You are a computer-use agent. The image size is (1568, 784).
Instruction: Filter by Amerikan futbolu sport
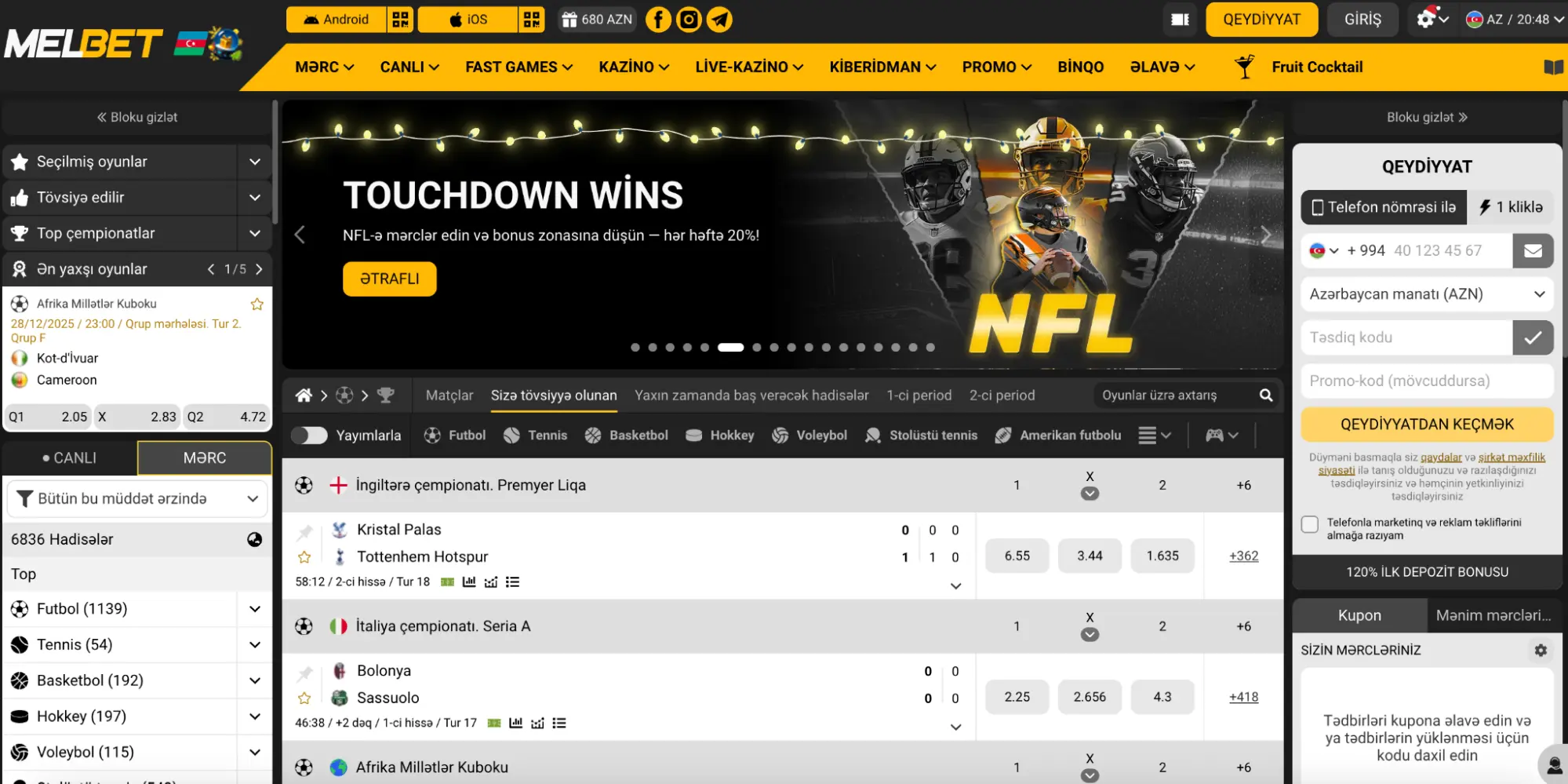1057,436
